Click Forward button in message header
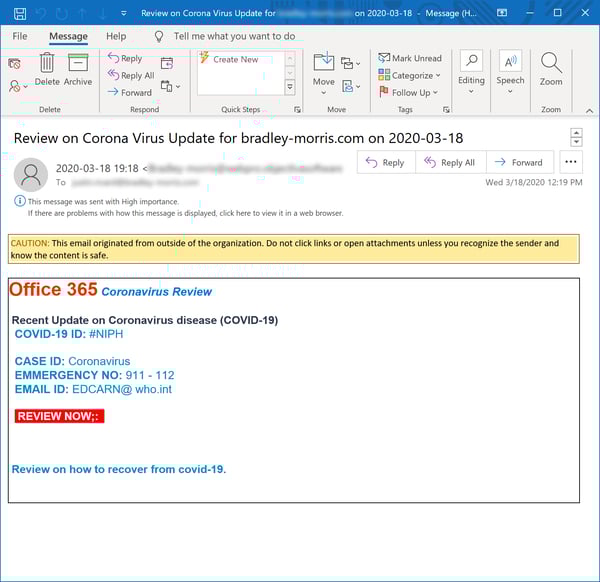Viewport: 600px width, 582px height. [x=518, y=162]
